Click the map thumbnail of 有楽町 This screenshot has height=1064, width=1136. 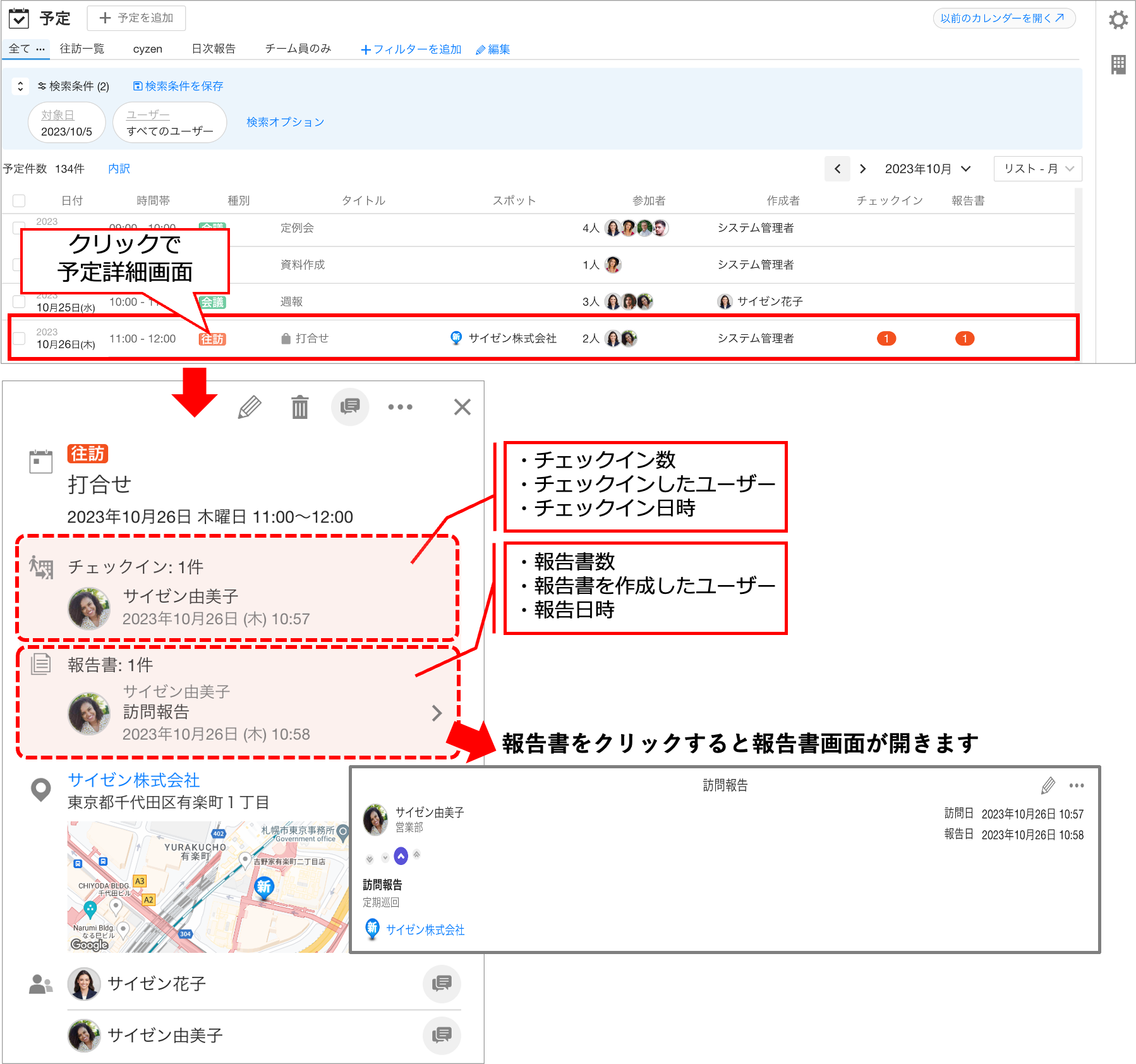208,887
